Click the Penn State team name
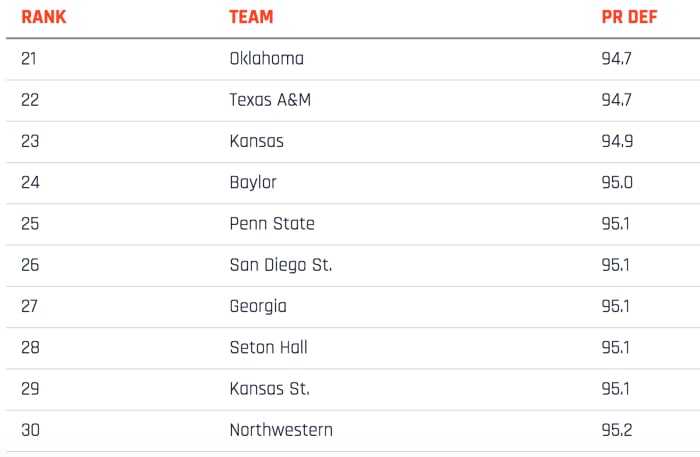700x457 pixels. pos(272,223)
